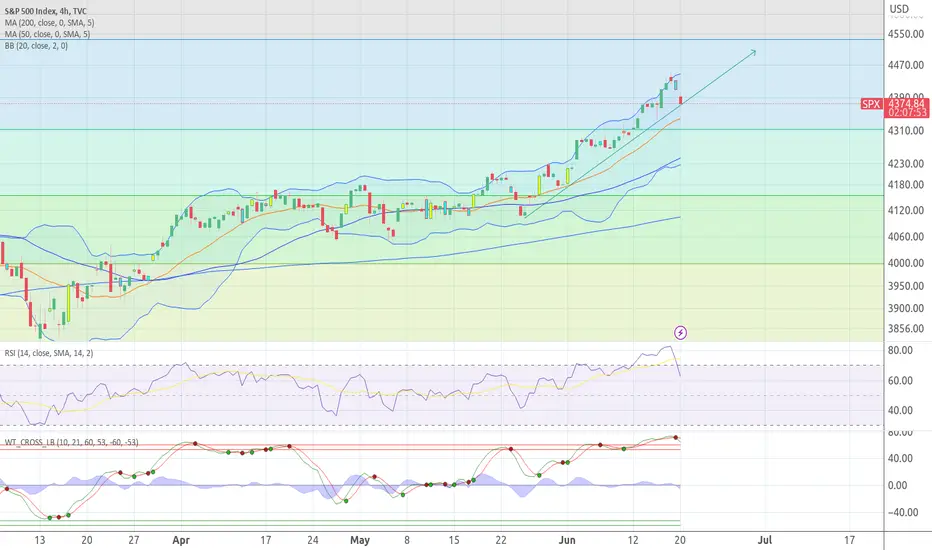Click the purple lightning bolt event icon

click(x=681, y=332)
